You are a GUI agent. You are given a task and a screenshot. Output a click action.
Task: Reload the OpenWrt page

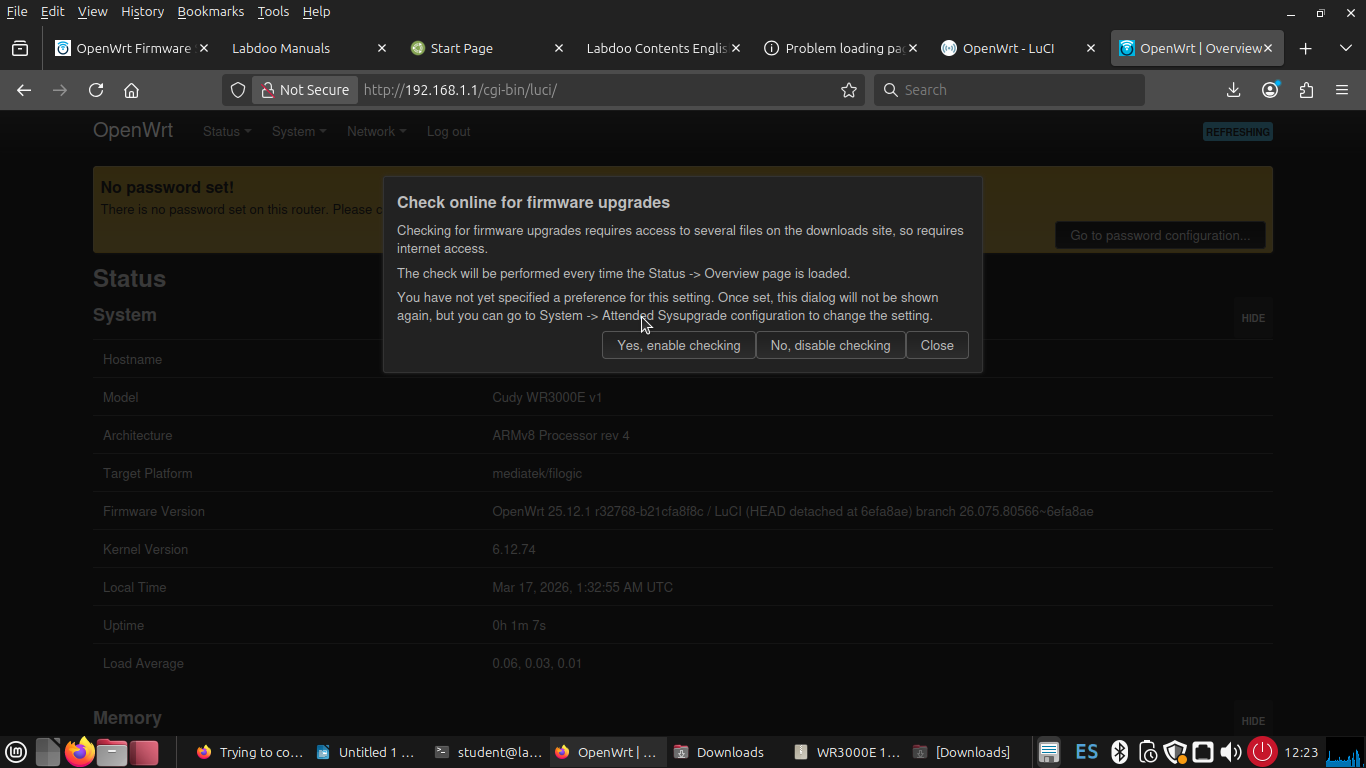coord(96,90)
